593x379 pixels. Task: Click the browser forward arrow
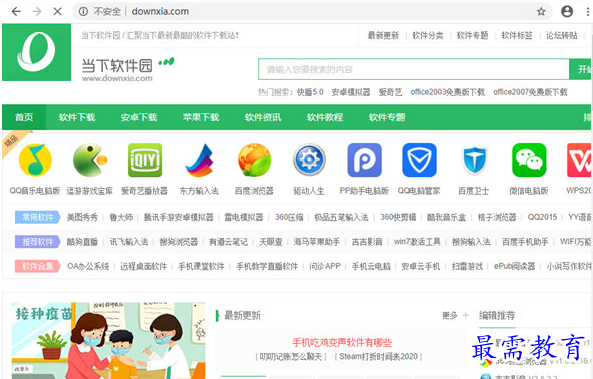[x=37, y=12]
